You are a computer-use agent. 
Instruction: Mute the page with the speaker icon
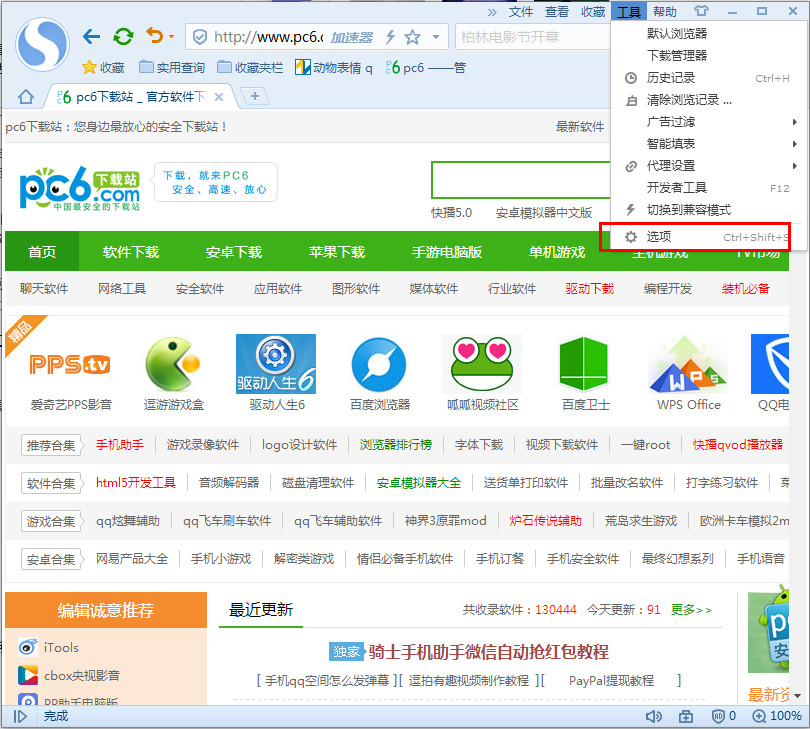click(x=654, y=716)
